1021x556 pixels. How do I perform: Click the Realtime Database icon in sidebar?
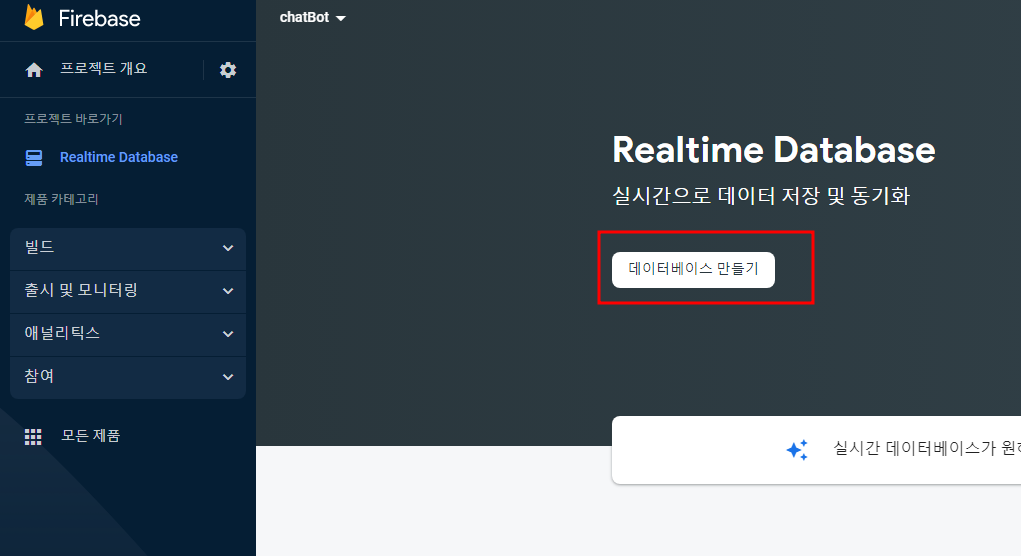pos(34,158)
